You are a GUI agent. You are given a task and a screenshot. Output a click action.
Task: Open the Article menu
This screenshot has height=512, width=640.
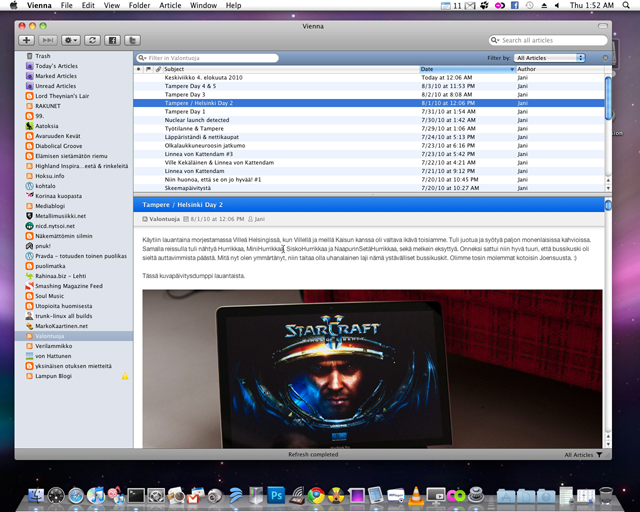coord(170,5)
